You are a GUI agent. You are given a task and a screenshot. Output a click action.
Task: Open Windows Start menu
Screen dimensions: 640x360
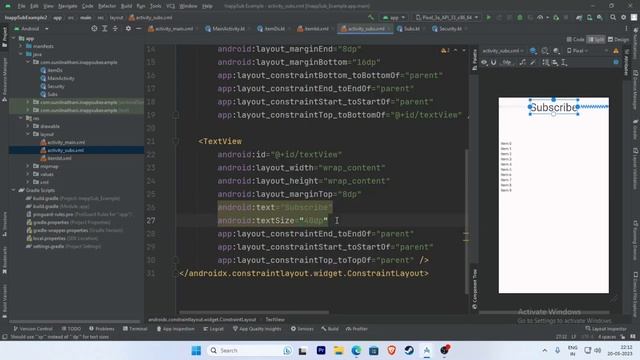tap(196, 350)
